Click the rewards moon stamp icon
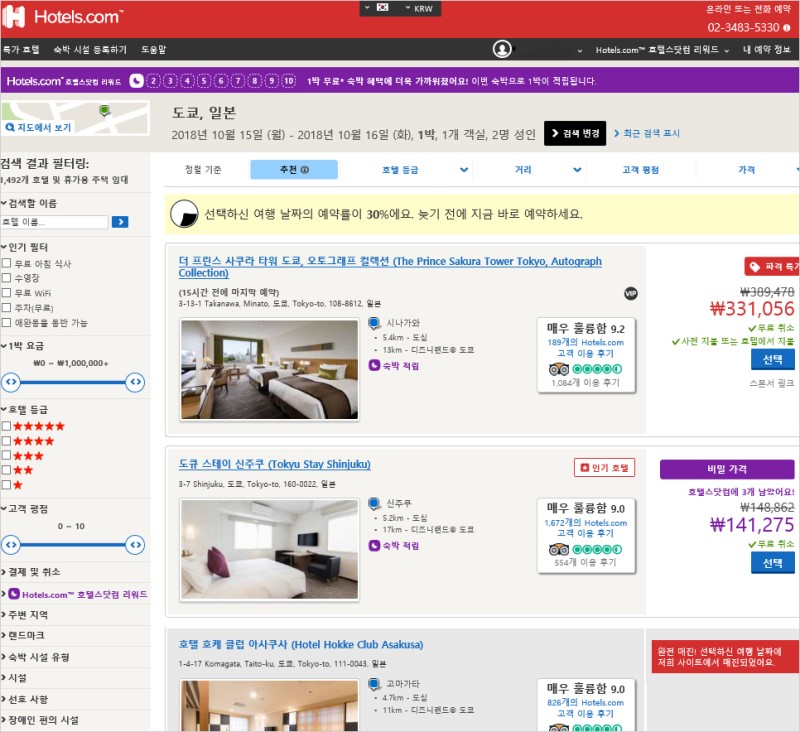The height and width of the screenshot is (732, 800). 136,81
